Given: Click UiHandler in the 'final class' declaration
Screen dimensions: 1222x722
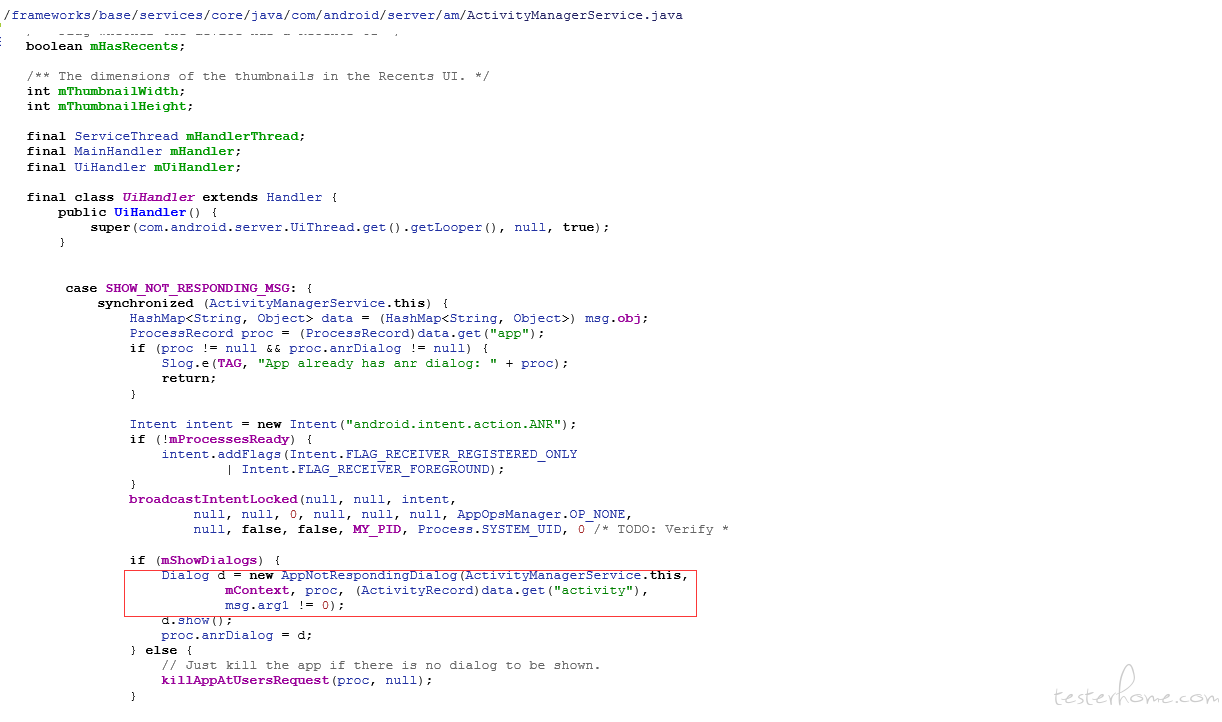Looking at the screenshot, I should [158, 197].
